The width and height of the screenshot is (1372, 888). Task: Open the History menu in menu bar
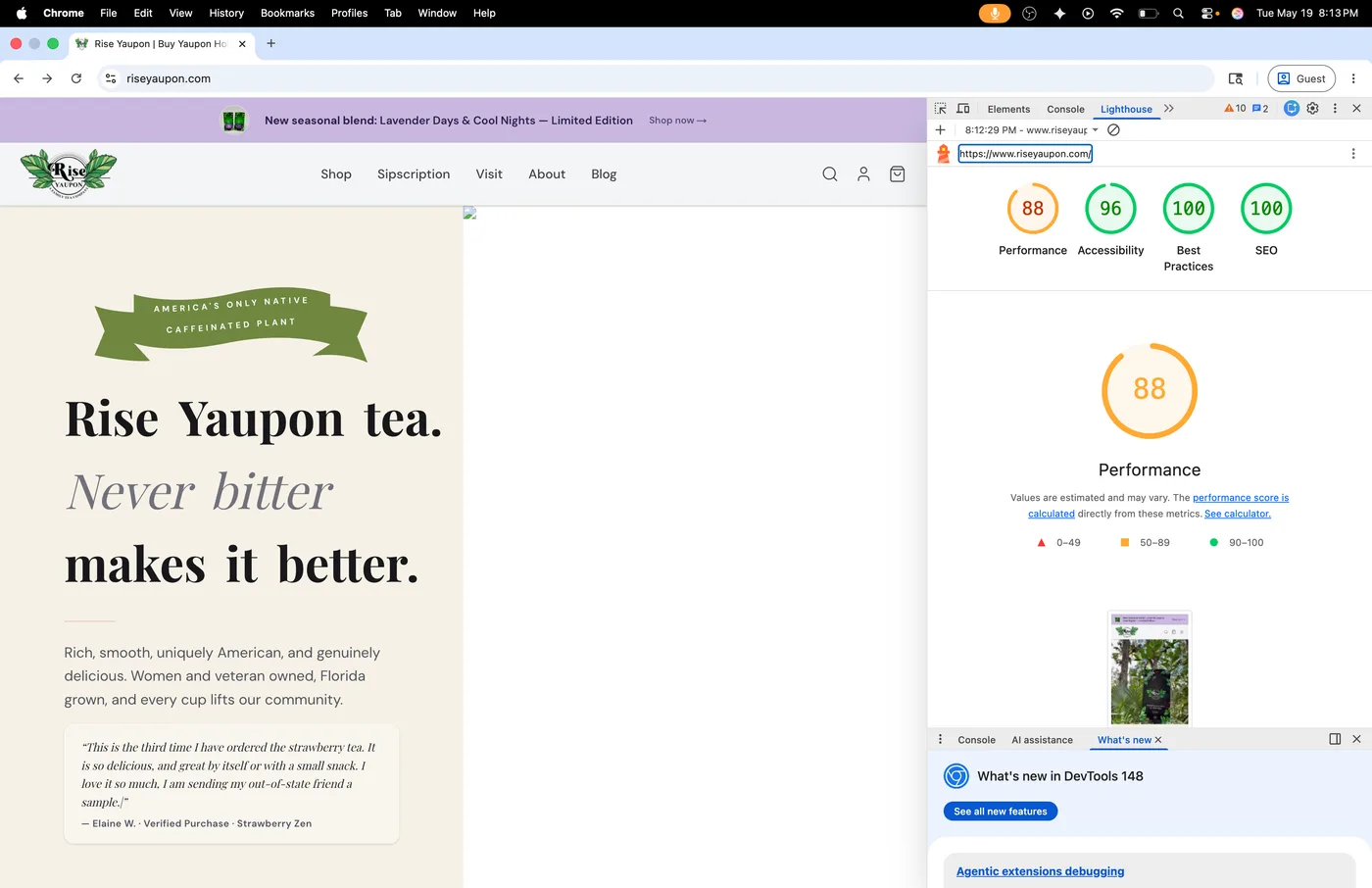coord(226,13)
